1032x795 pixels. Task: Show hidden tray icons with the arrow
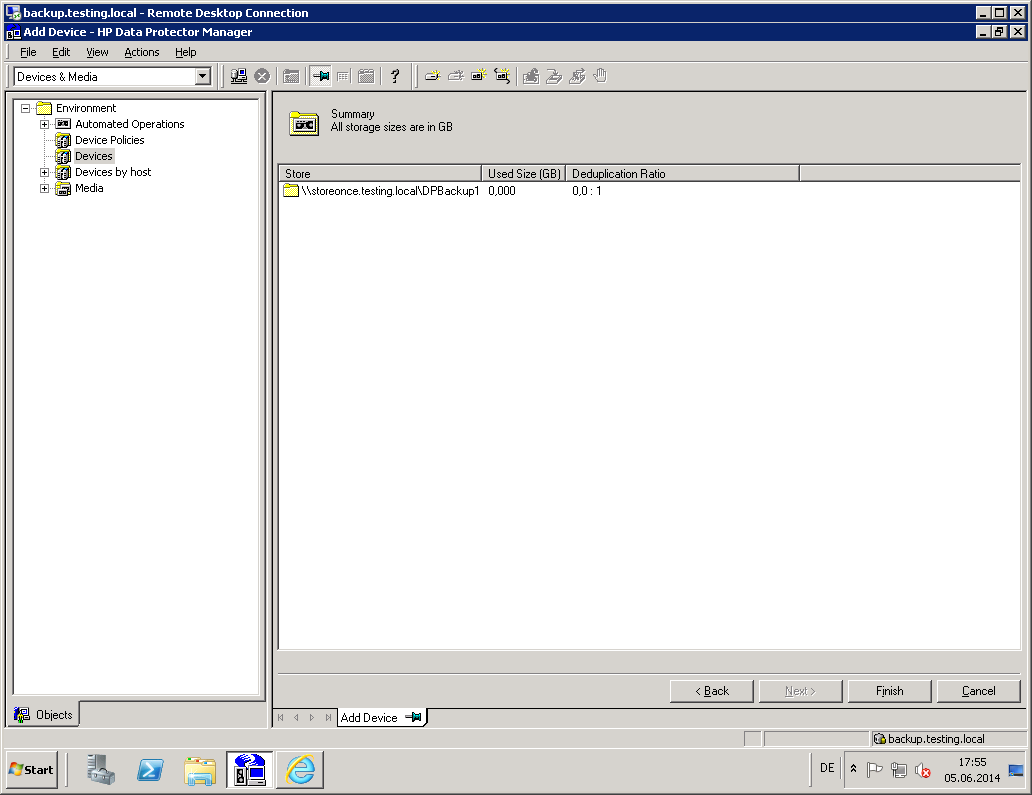[x=853, y=769]
